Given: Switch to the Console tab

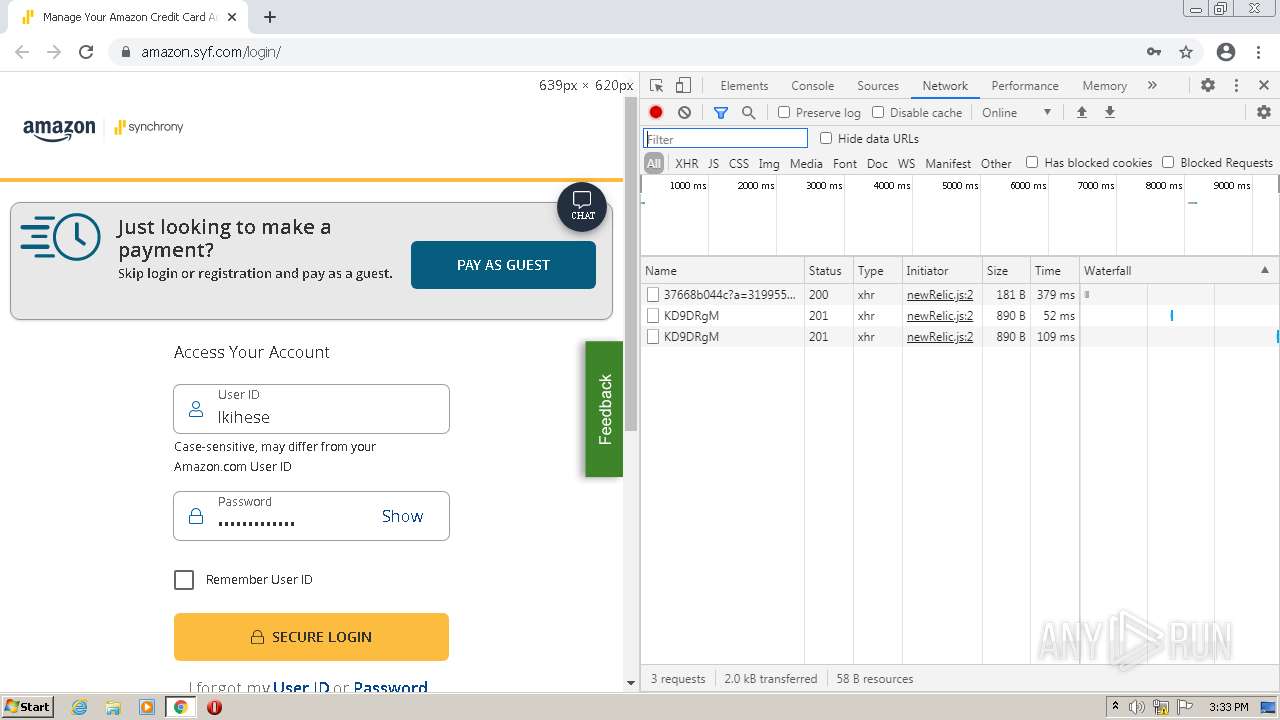Looking at the screenshot, I should click(x=812, y=85).
